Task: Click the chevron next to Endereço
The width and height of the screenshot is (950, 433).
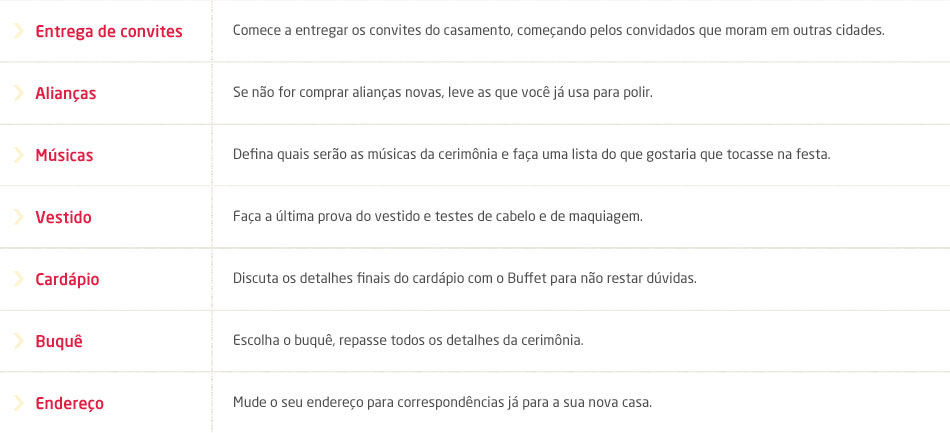Action: click(x=19, y=403)
